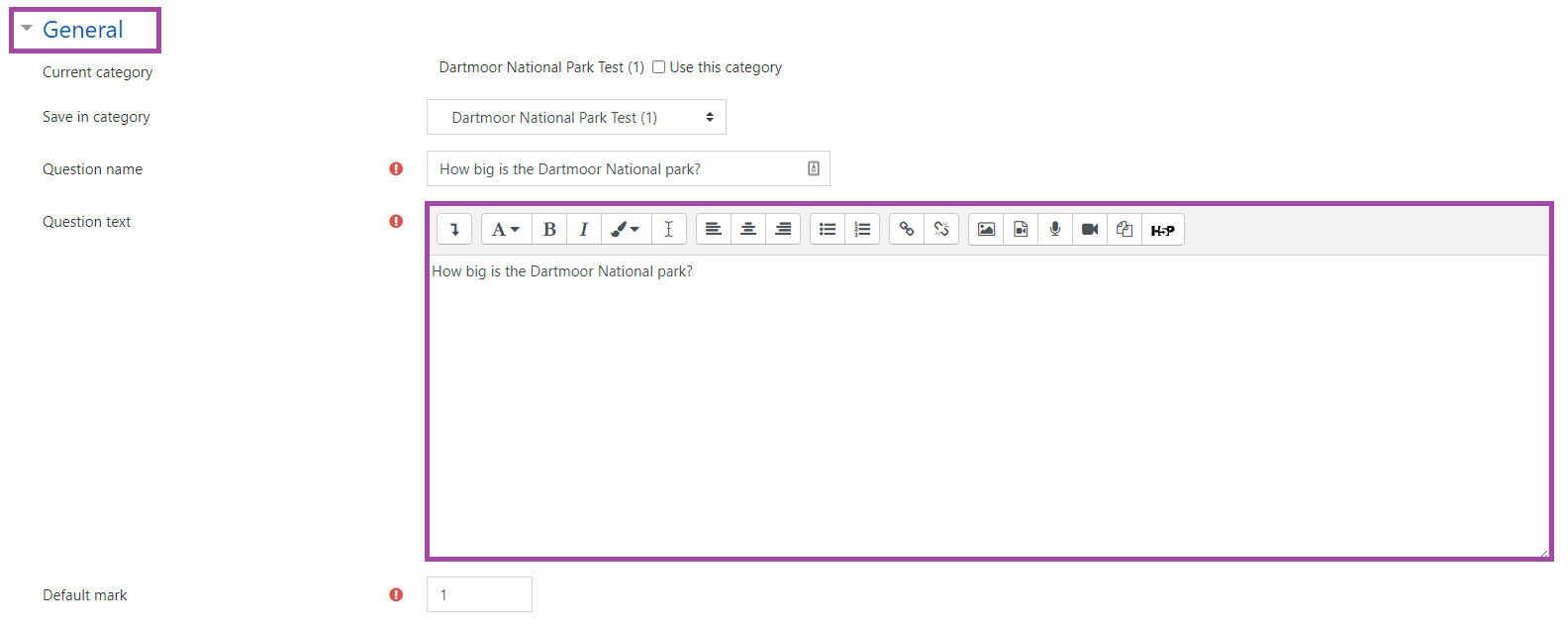This screenshot has height=630, width=1568.
Task: Insert a link in question text
Action: [x=906, y=230]
